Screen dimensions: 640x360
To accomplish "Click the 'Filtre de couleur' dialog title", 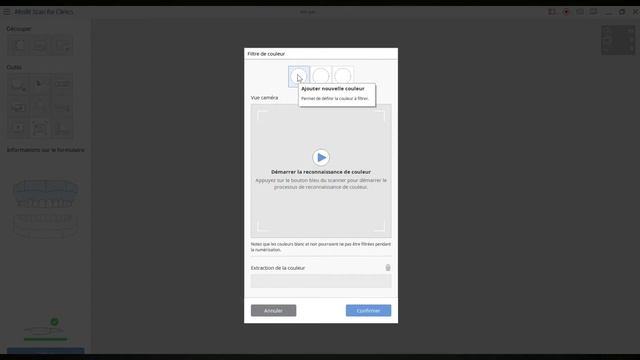I will [266, 54].
